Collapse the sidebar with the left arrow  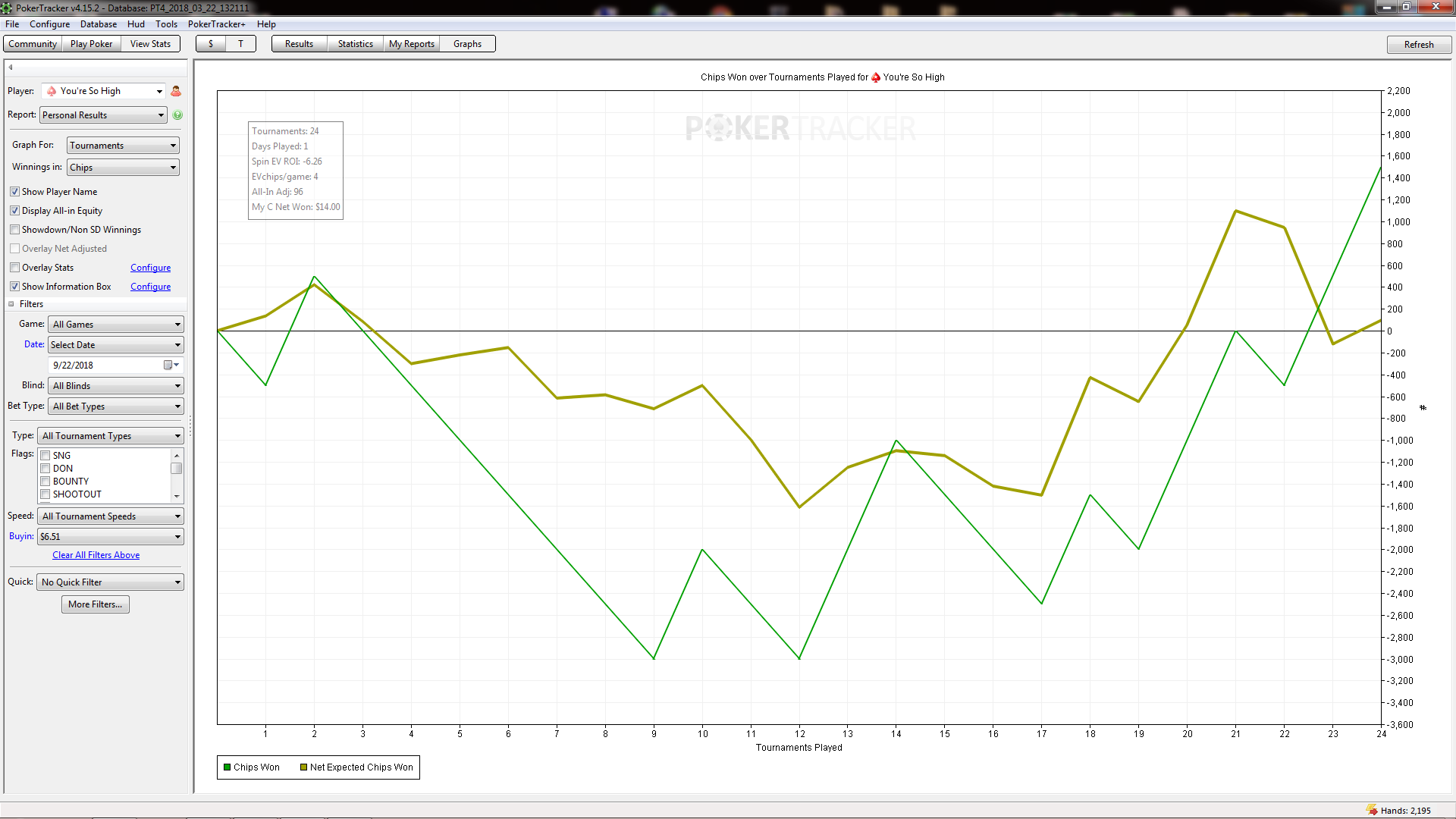11,67
